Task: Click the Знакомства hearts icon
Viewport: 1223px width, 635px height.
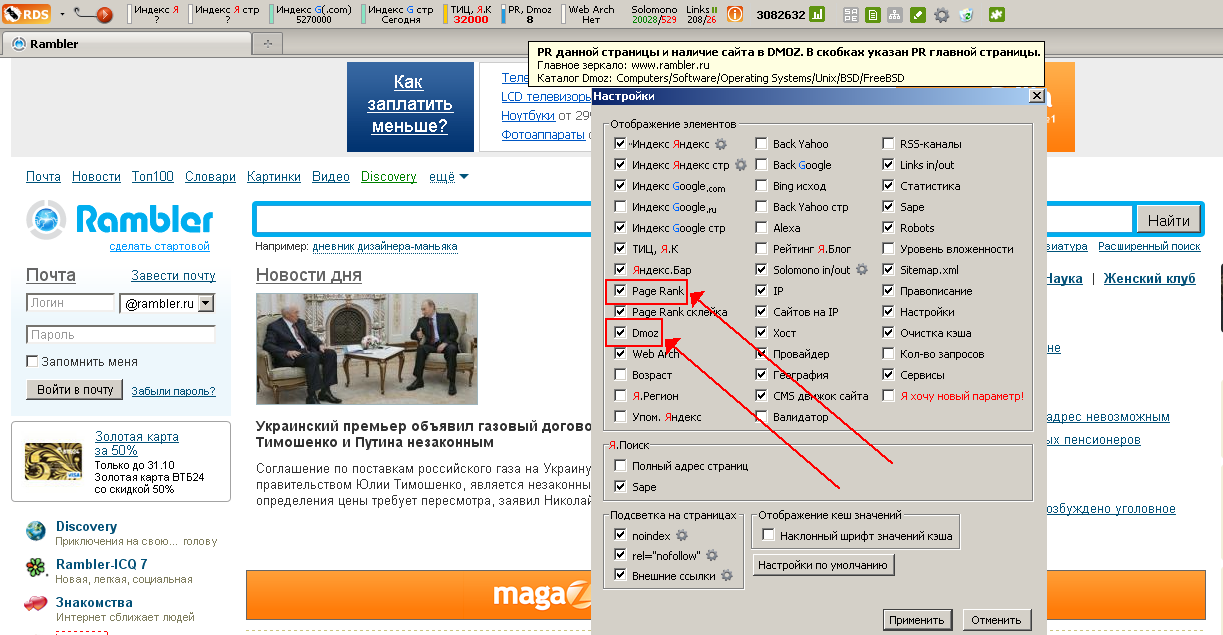Action: (36, 605)
